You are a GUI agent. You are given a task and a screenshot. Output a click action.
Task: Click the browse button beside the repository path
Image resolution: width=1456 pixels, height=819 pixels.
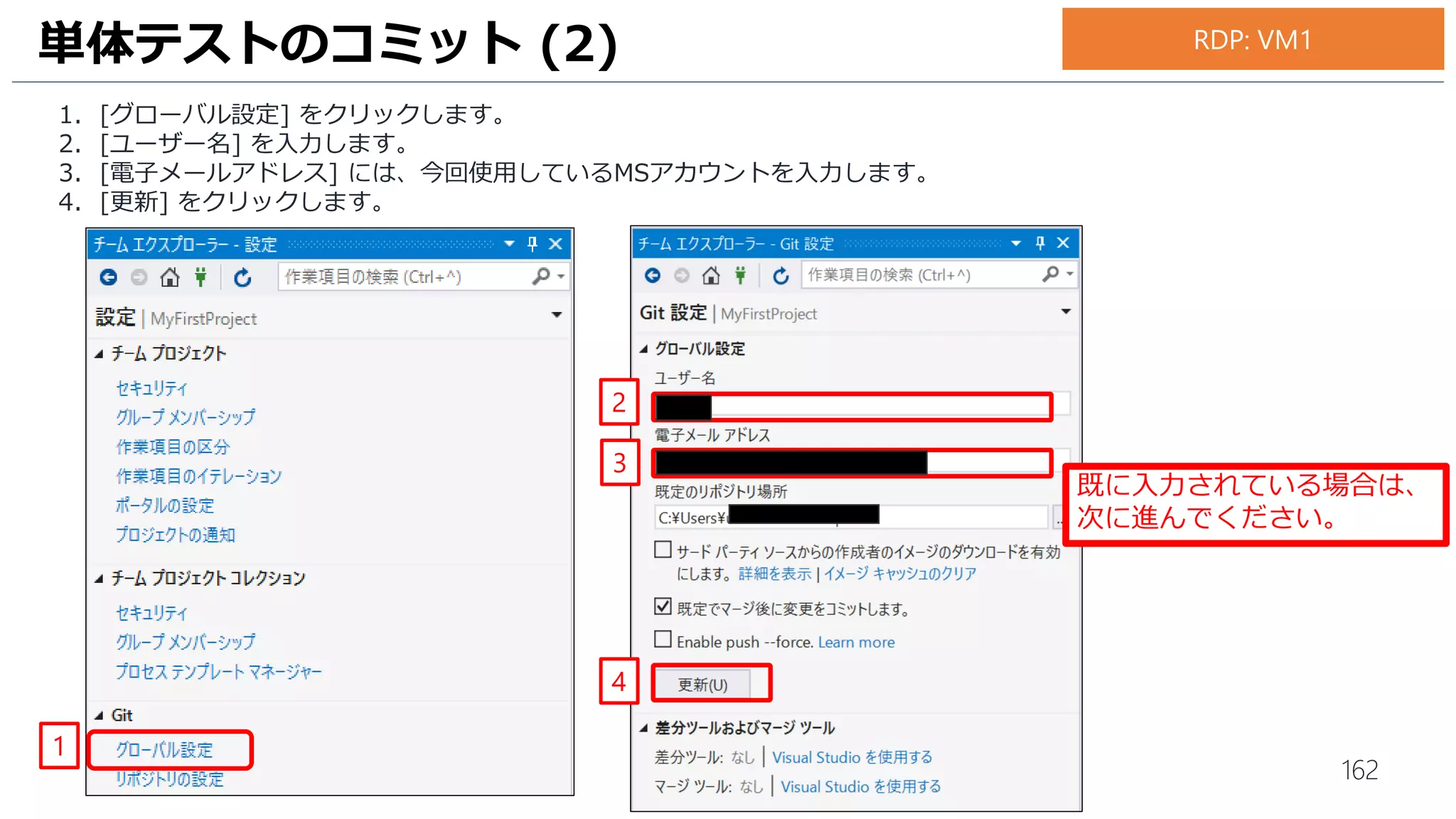click(1058, 518)
